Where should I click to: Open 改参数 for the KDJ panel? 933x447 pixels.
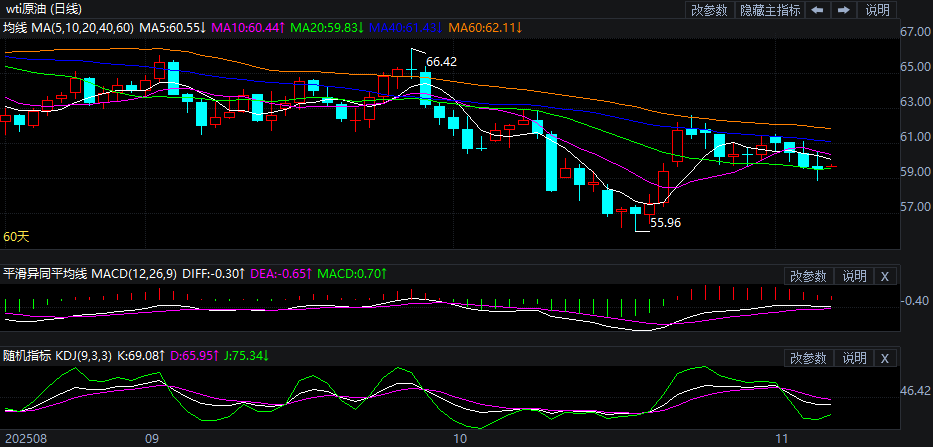coord(808,358)
